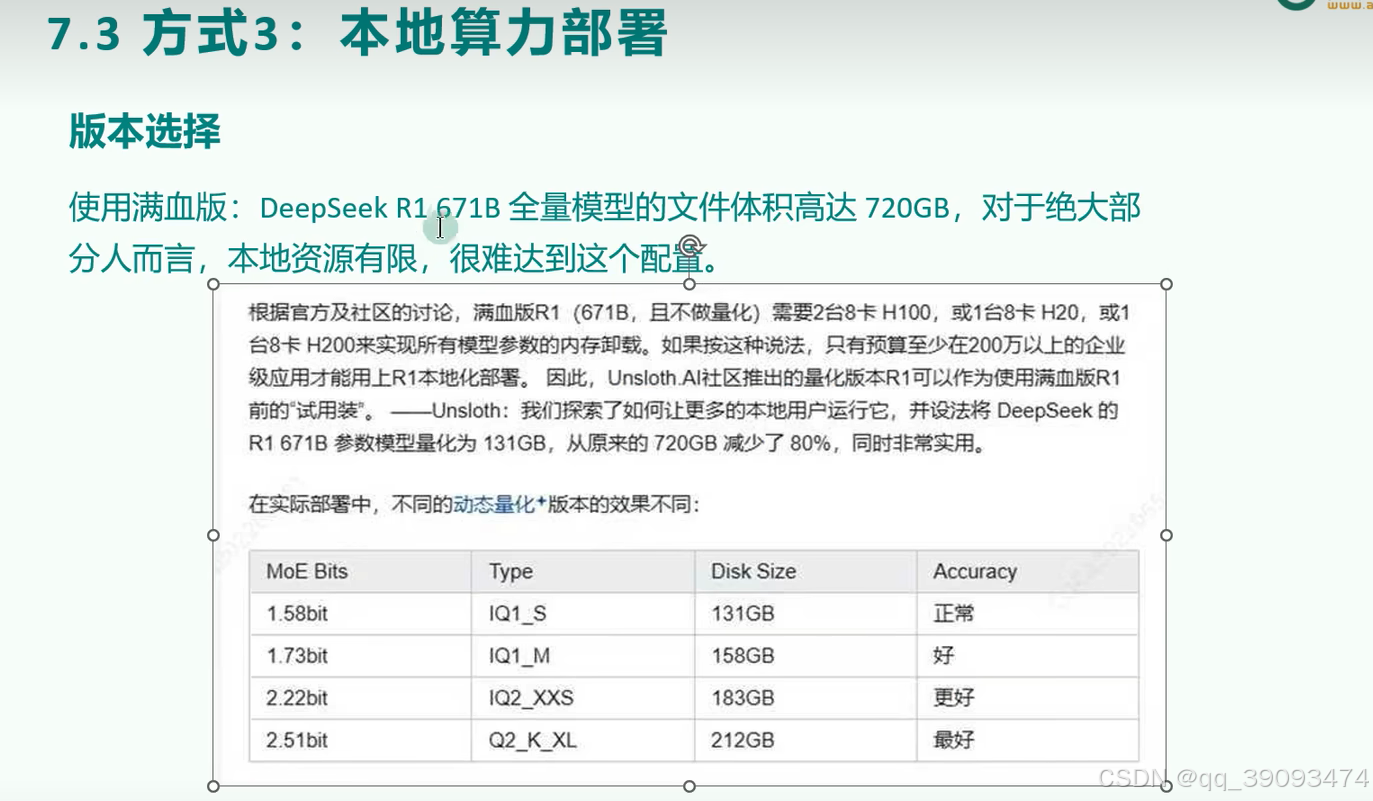Screen dimensions: 1373x801
Task: Click the top-center handle of selected image
Action: 690,285
